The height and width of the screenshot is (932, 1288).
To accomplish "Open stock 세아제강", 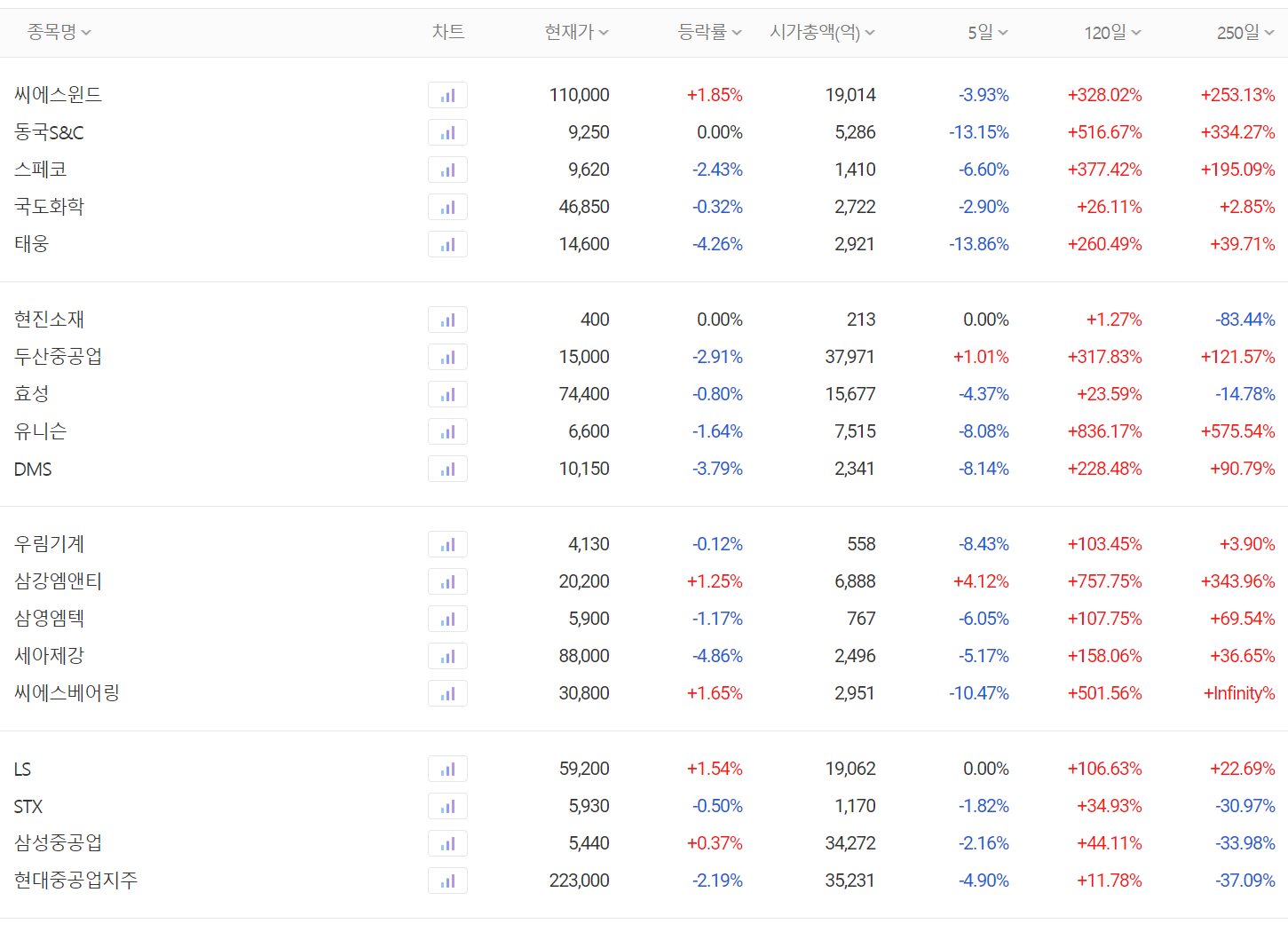I will (x=49, y=655).
